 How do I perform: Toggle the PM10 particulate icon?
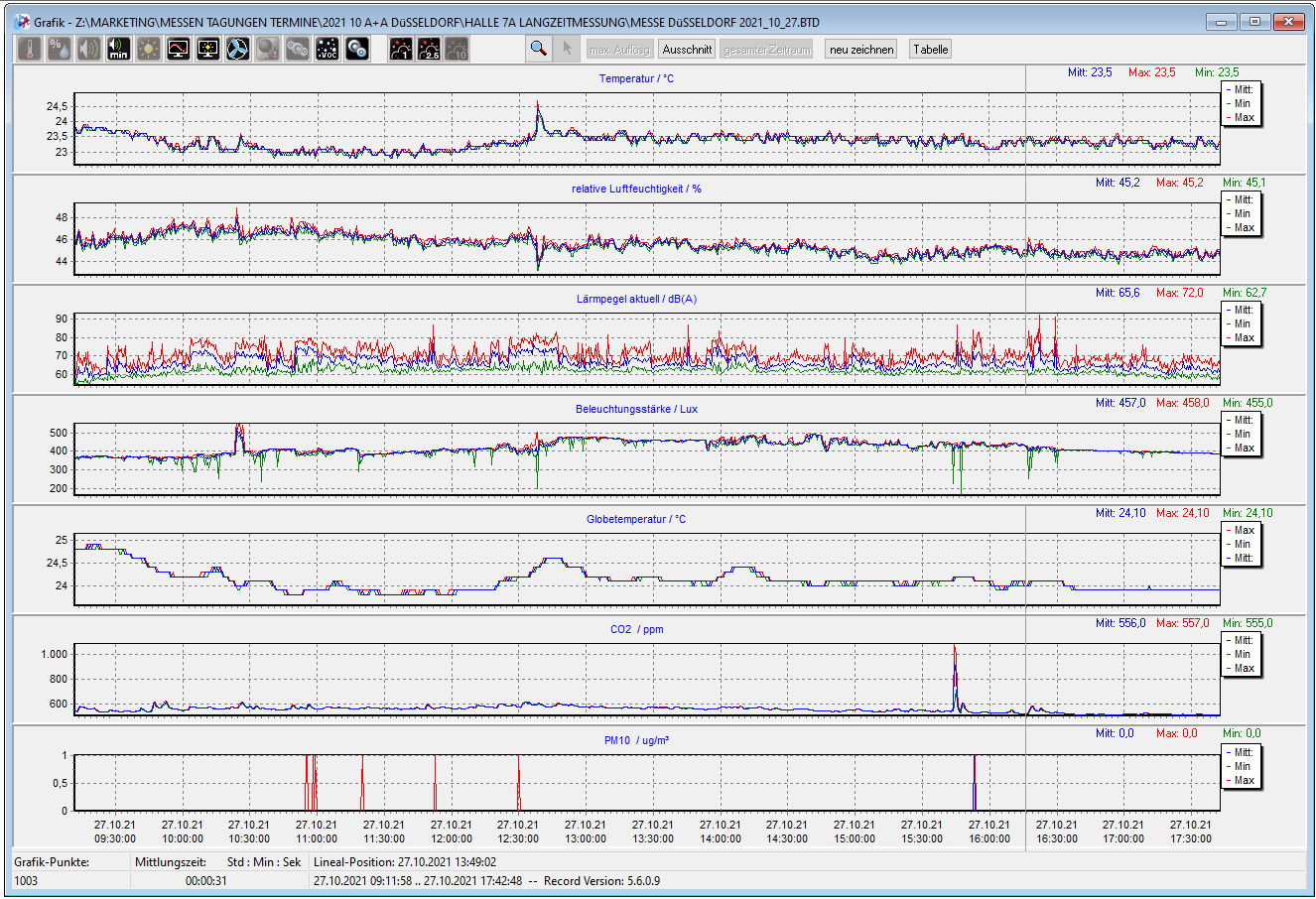tap(457, 49)
